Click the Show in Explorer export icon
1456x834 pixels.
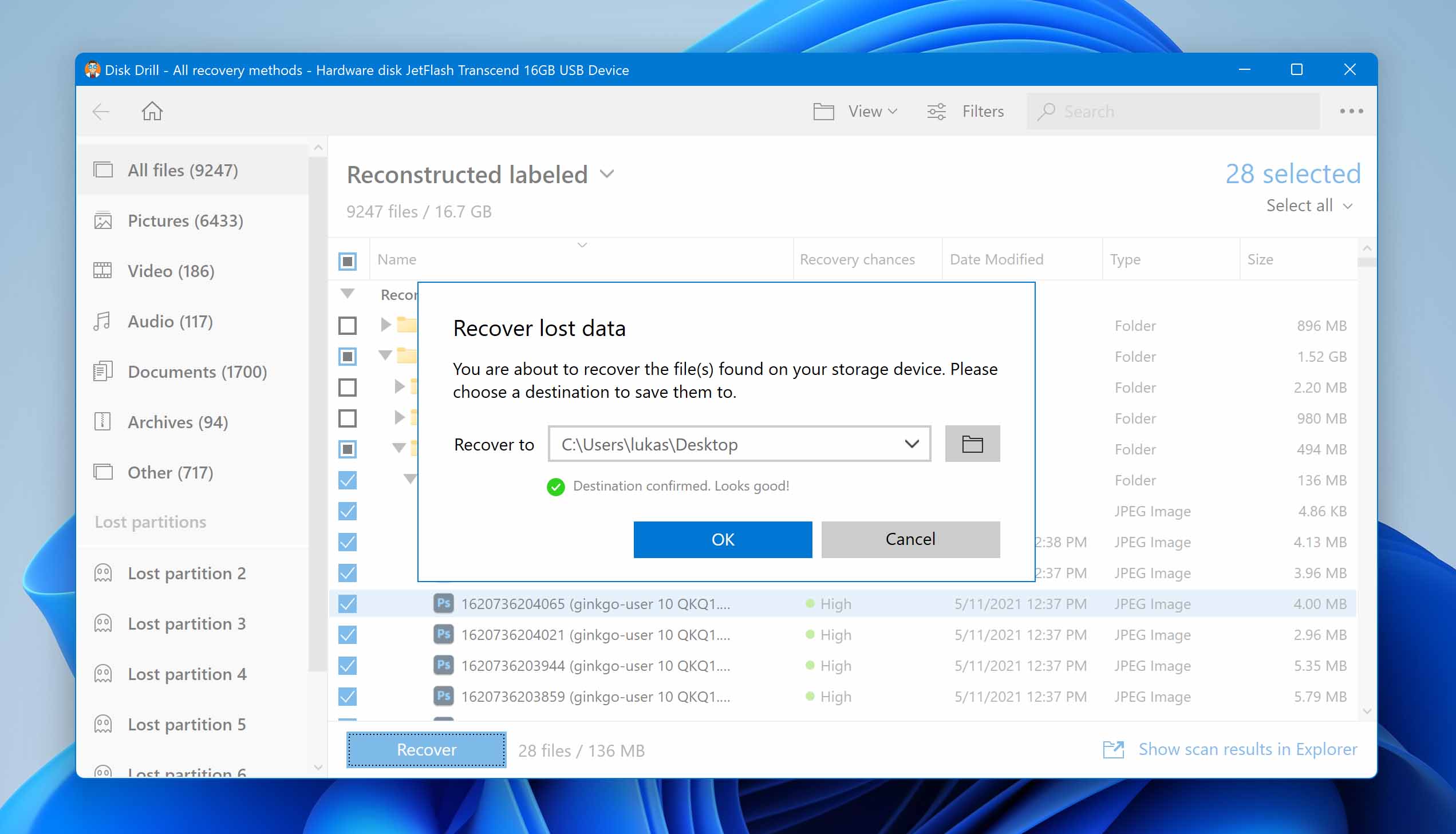click(x=1113, y=749)
